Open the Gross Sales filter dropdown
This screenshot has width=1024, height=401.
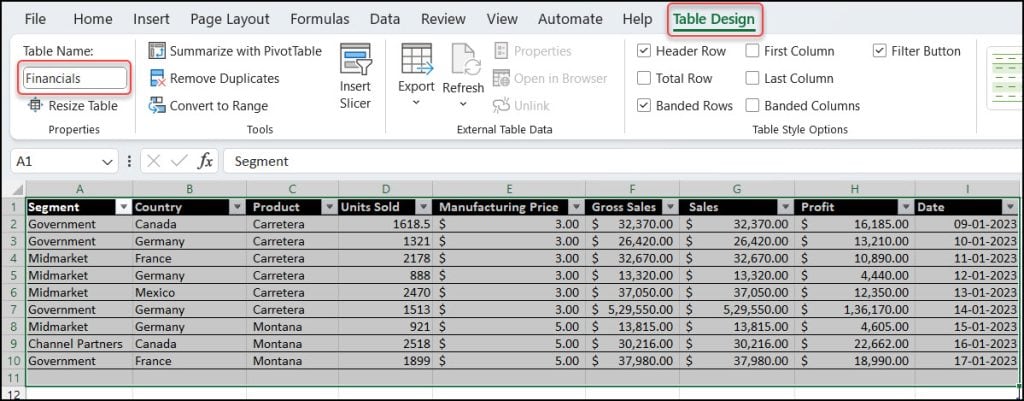click(671, 207)
